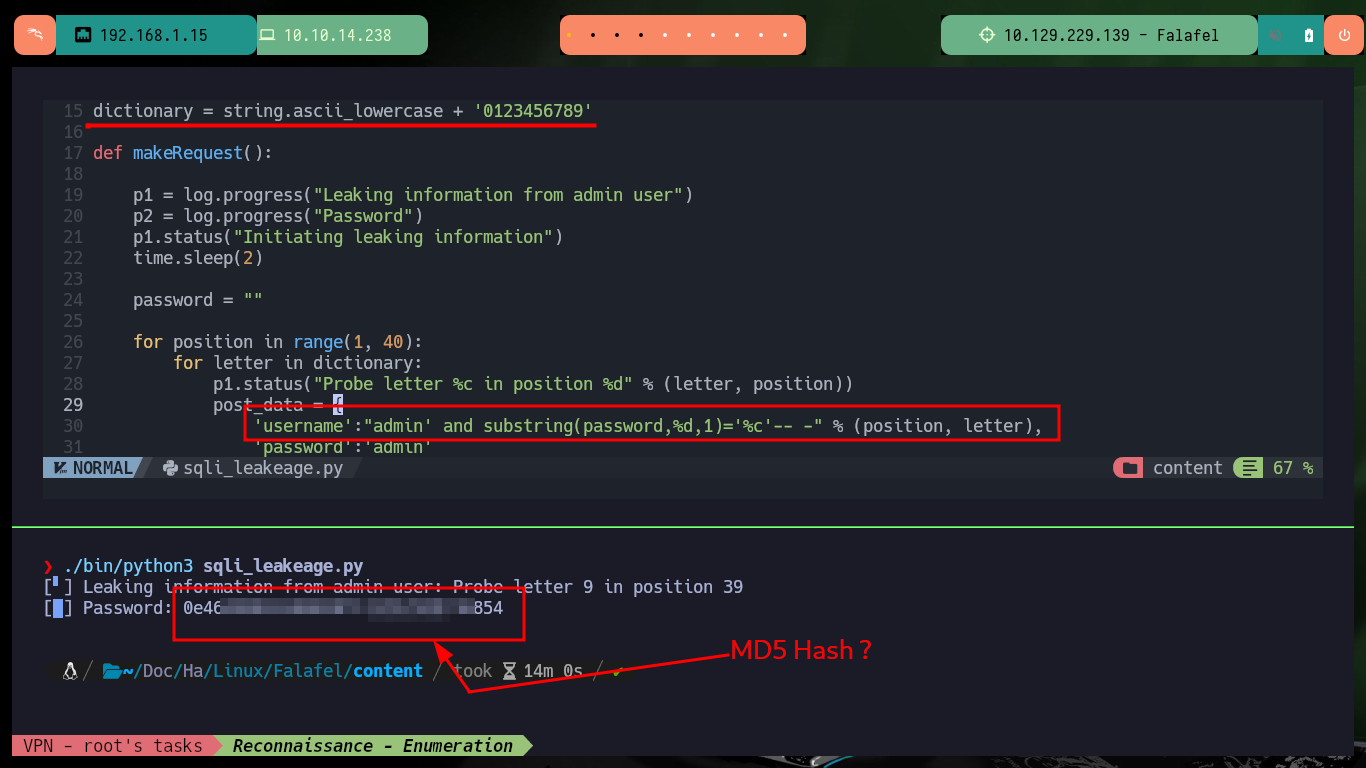
Task: Click the red folder icon in statusline
Action: pos(1129,468)
